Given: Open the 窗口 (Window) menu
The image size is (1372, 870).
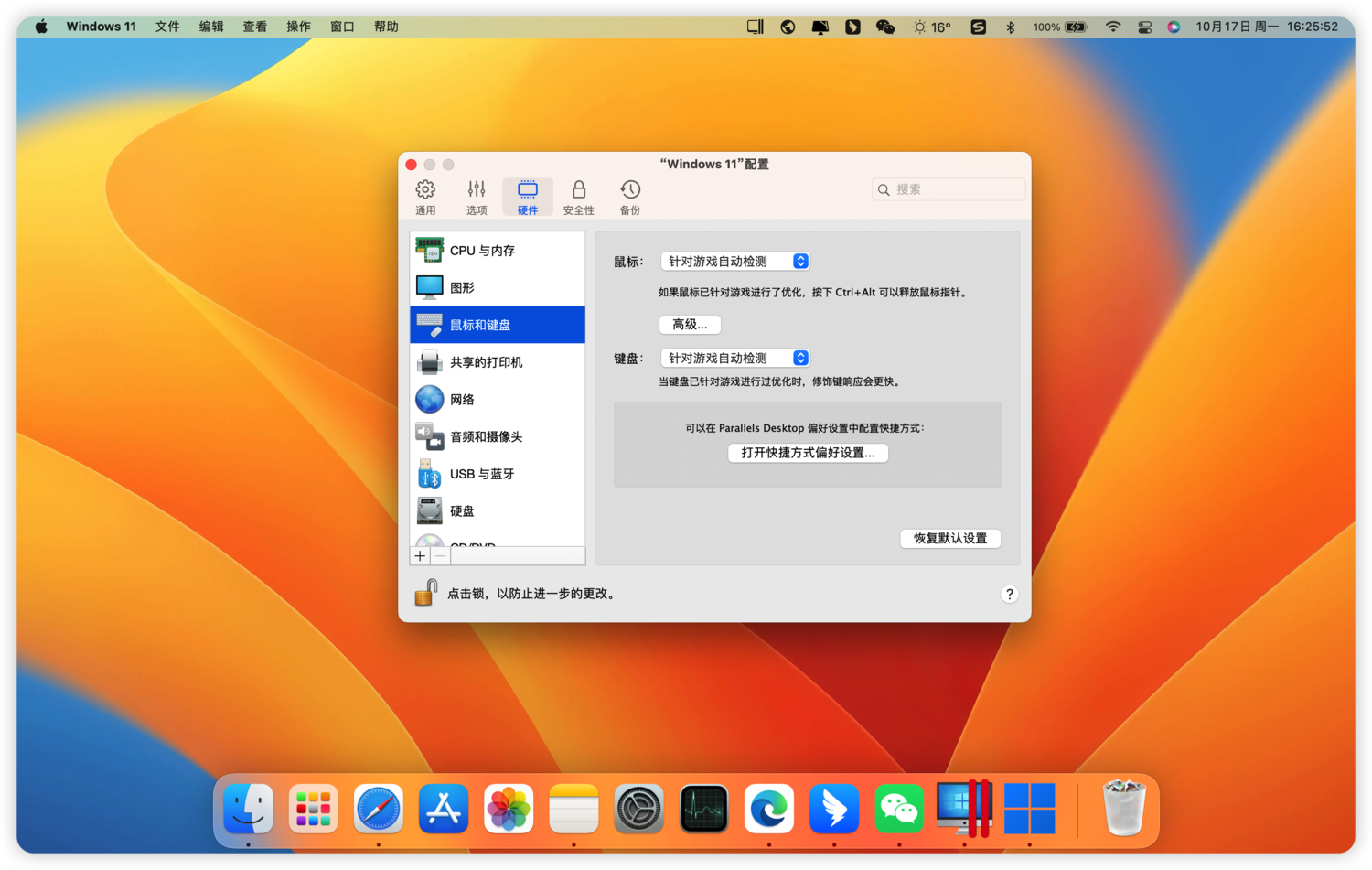Looking at the screenshot, I should pos(342,27).
